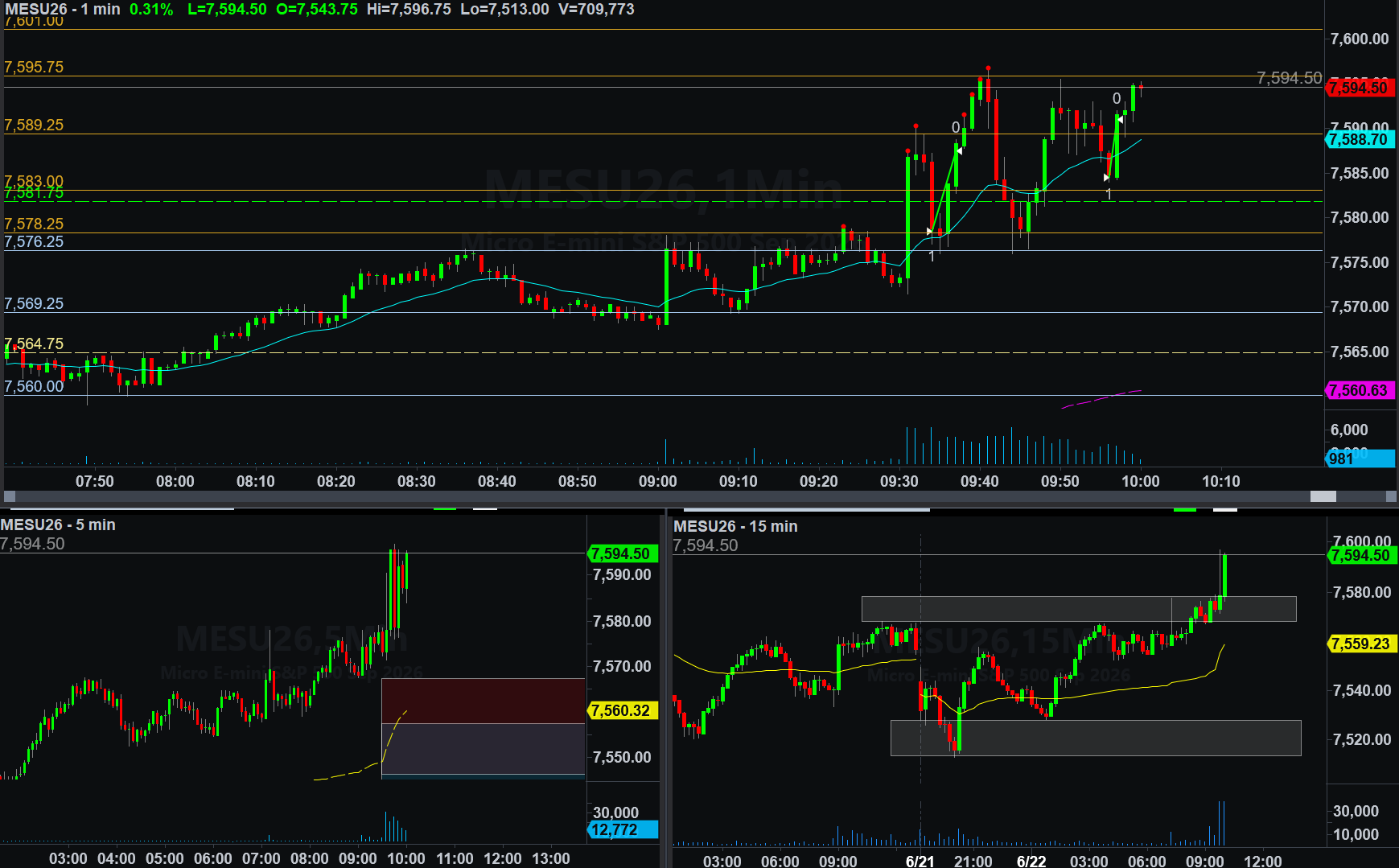Click the red 7,594.50 last price badge on 1 min axis
The image size is (1399, 868).
click(1359, 88)
